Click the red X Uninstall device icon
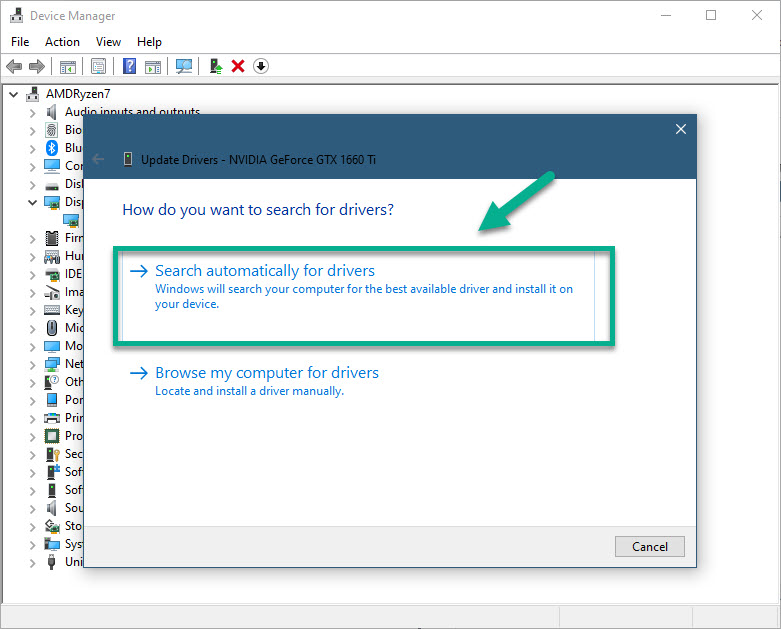The width and height of the screenshot is (781, 629). coord(238,66)
